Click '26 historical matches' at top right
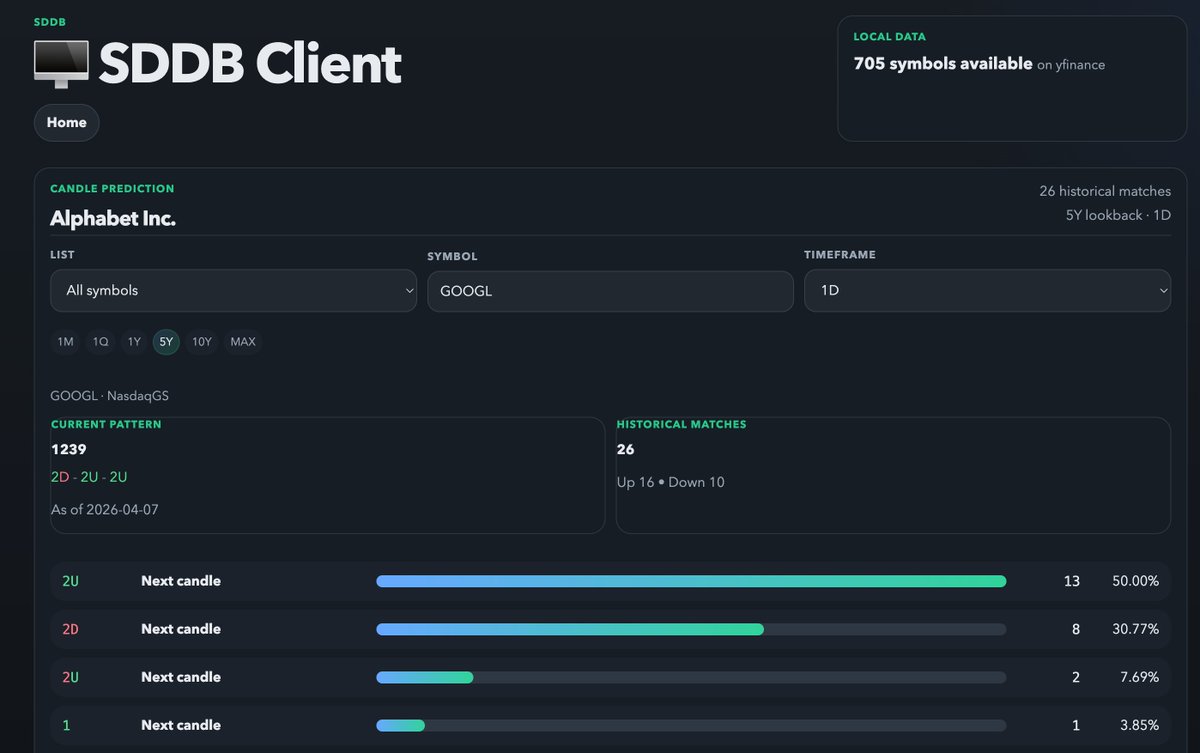The width and height of the screenshot is (1200, 753). (x=1105, y=191)
